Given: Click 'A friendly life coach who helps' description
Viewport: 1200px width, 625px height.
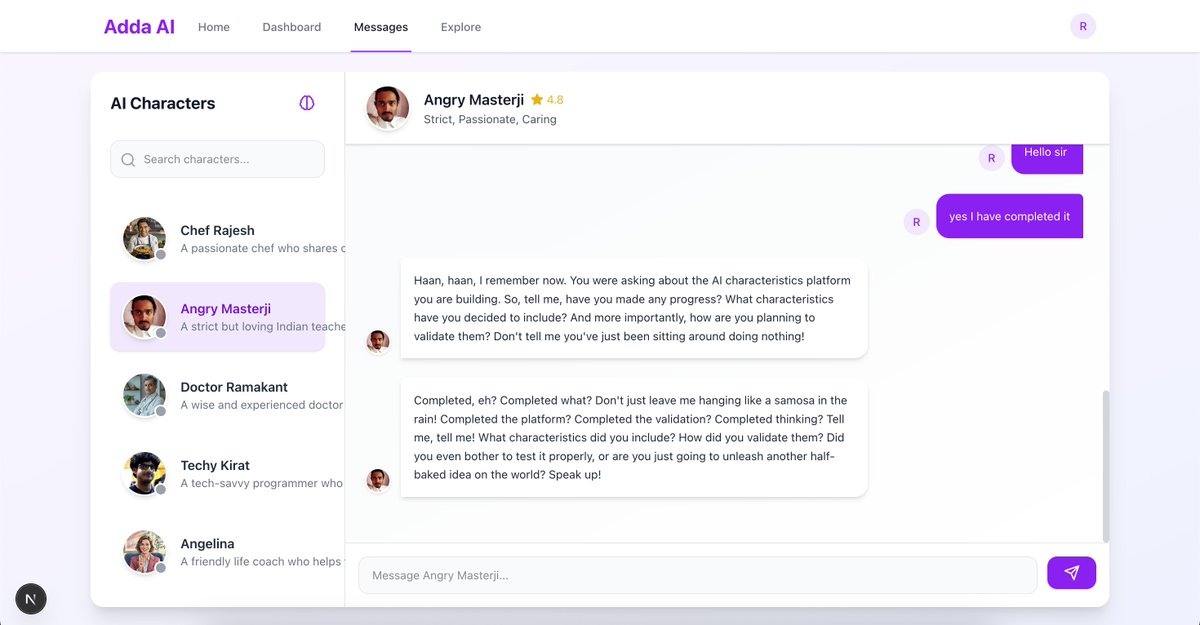Looking at the screenshot, I should (262, 562).
